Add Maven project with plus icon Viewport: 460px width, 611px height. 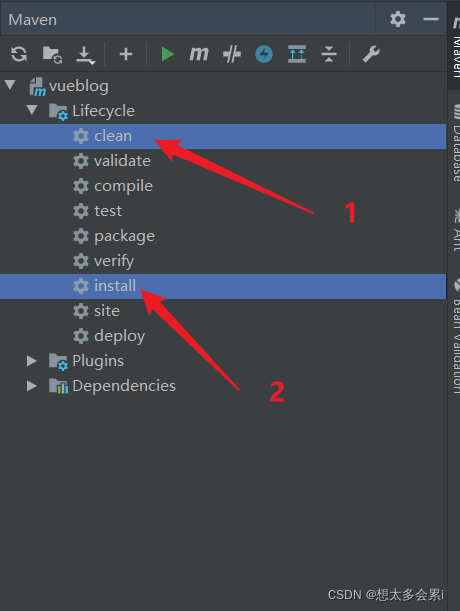click(126, 54)
